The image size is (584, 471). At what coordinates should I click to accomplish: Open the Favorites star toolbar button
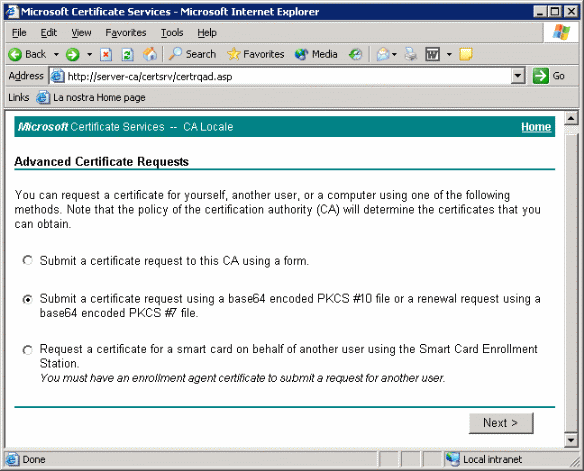(256, 54)
